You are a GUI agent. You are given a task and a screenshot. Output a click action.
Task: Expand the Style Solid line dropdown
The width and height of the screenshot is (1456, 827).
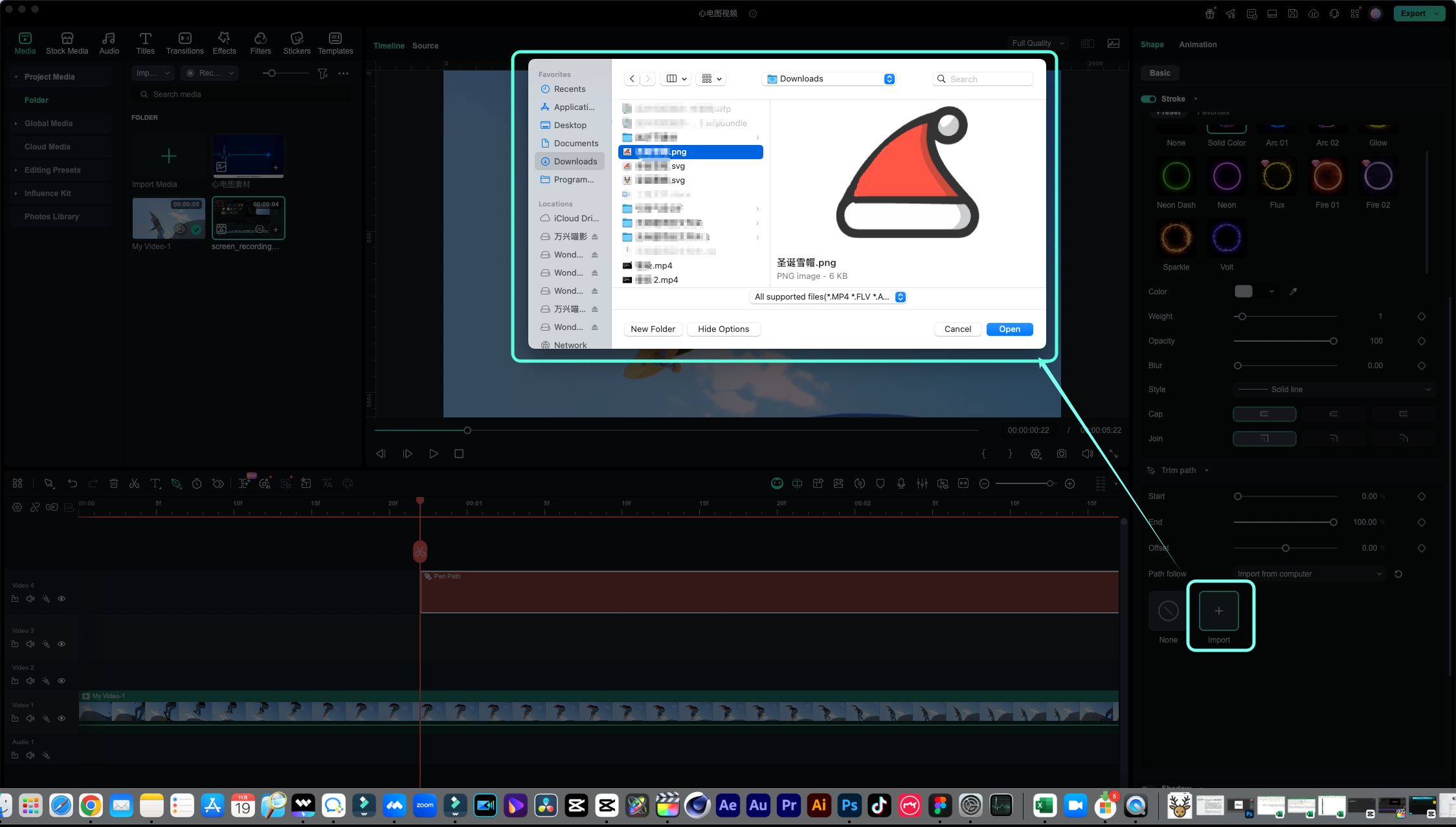1334,390
